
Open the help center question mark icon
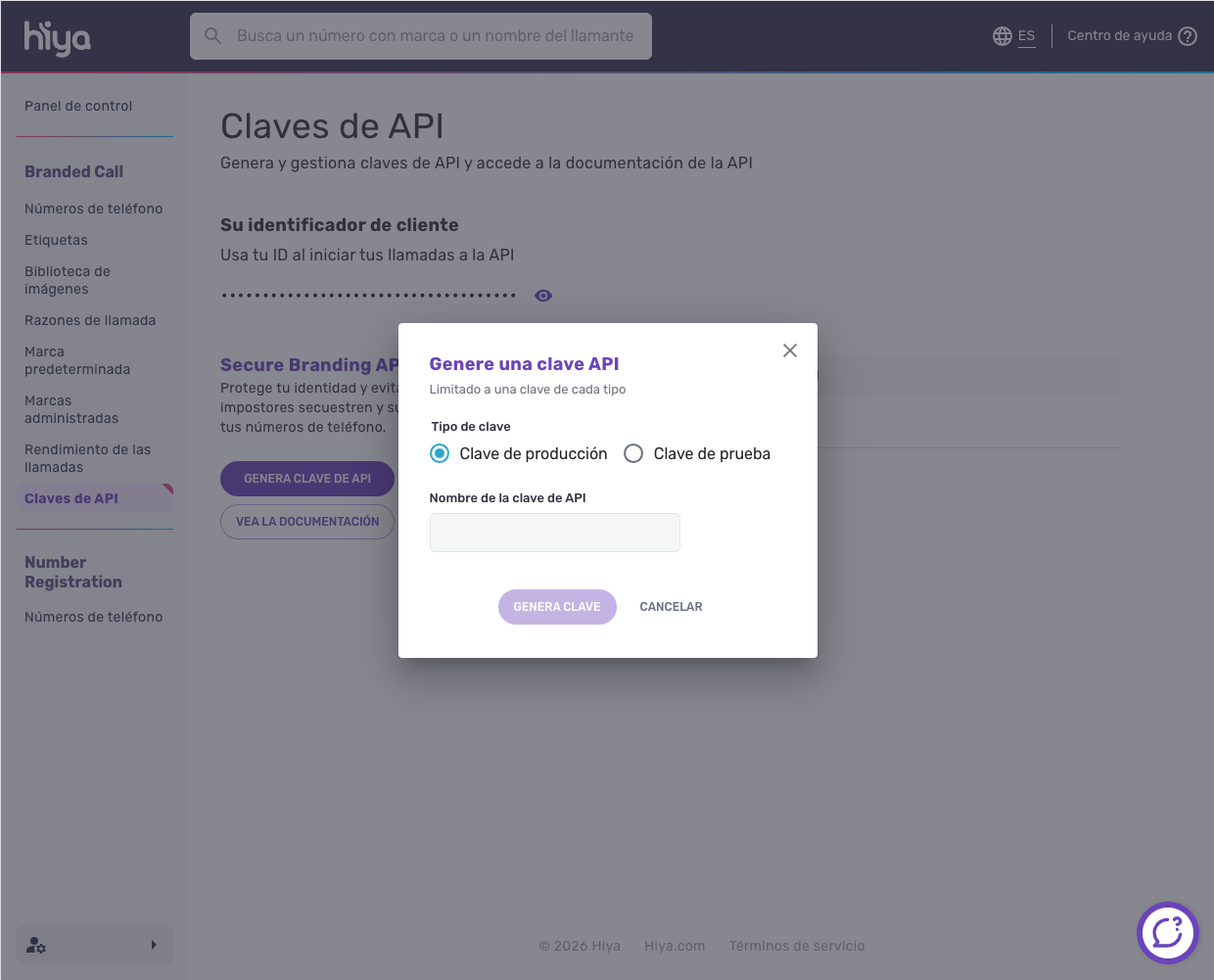point(1188,36)
